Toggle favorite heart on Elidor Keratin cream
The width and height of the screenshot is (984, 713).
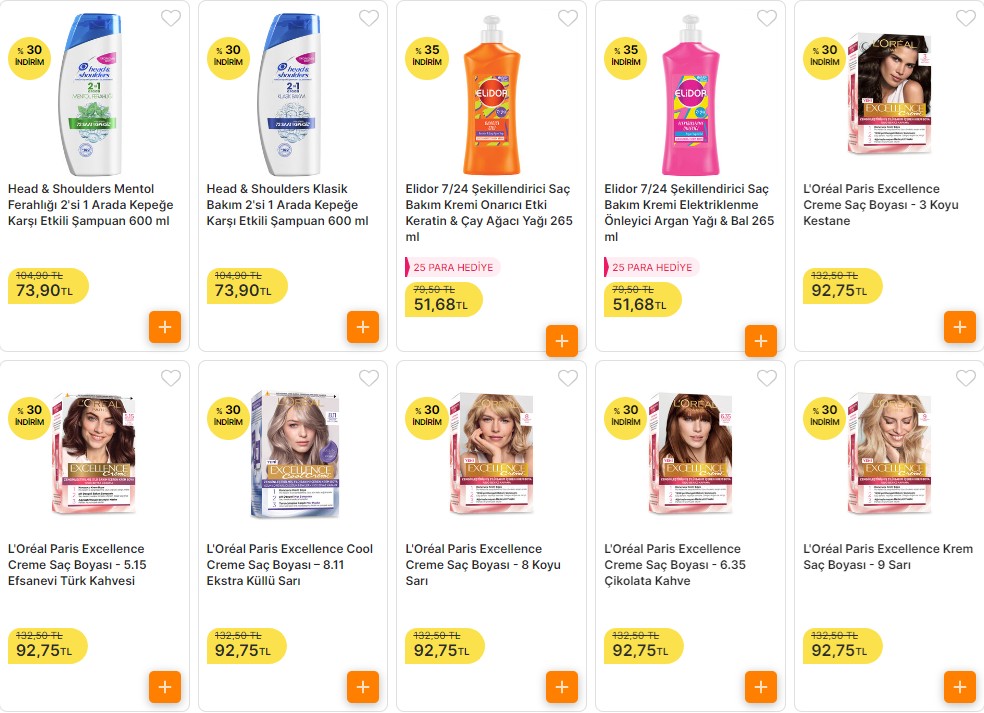pyautogui.click(x=568, y=18)
